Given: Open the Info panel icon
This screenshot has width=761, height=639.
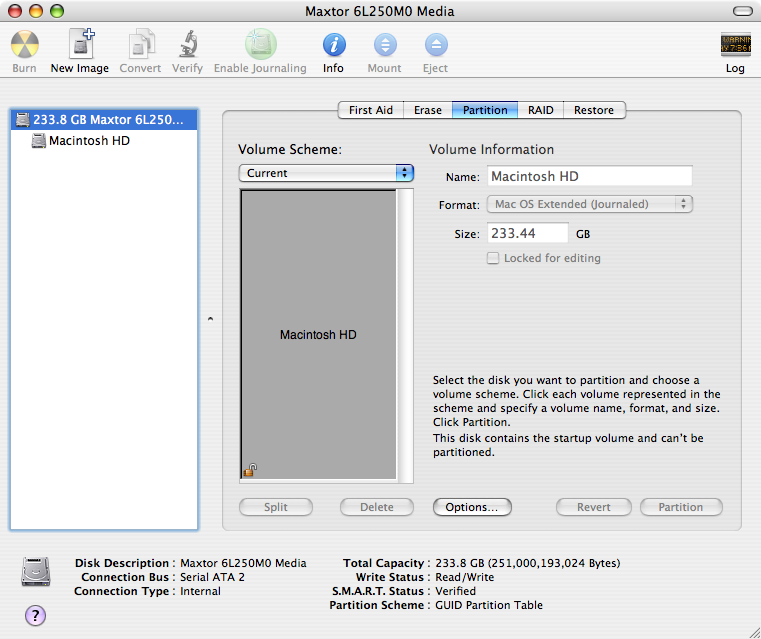Looking at the screenshot, I should coord(334,45).
